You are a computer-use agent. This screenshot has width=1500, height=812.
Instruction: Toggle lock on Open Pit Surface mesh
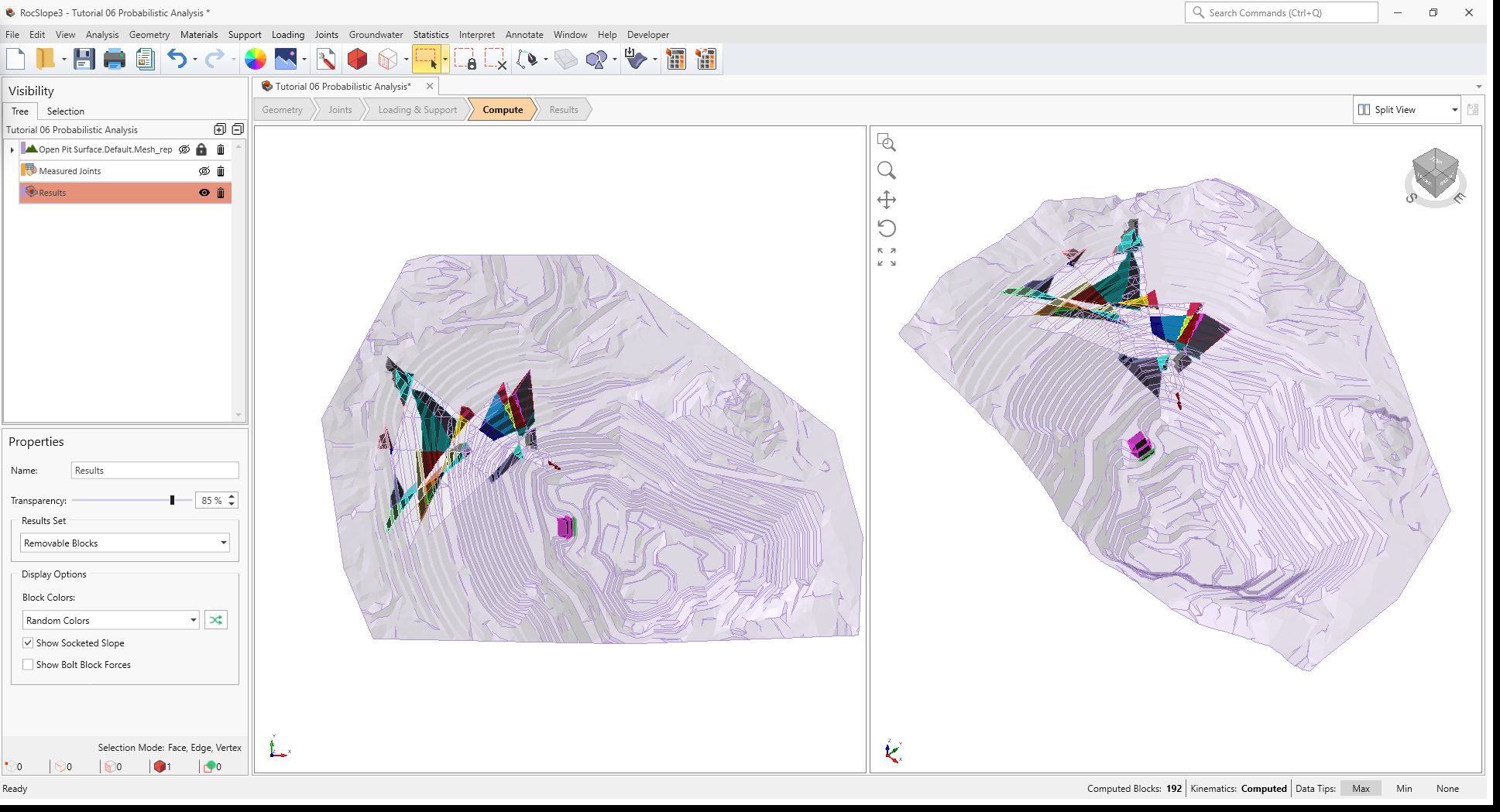coord(201,149)
